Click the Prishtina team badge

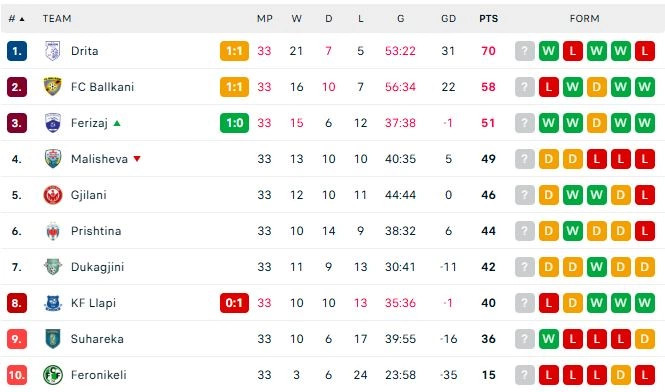click(53, 231)
